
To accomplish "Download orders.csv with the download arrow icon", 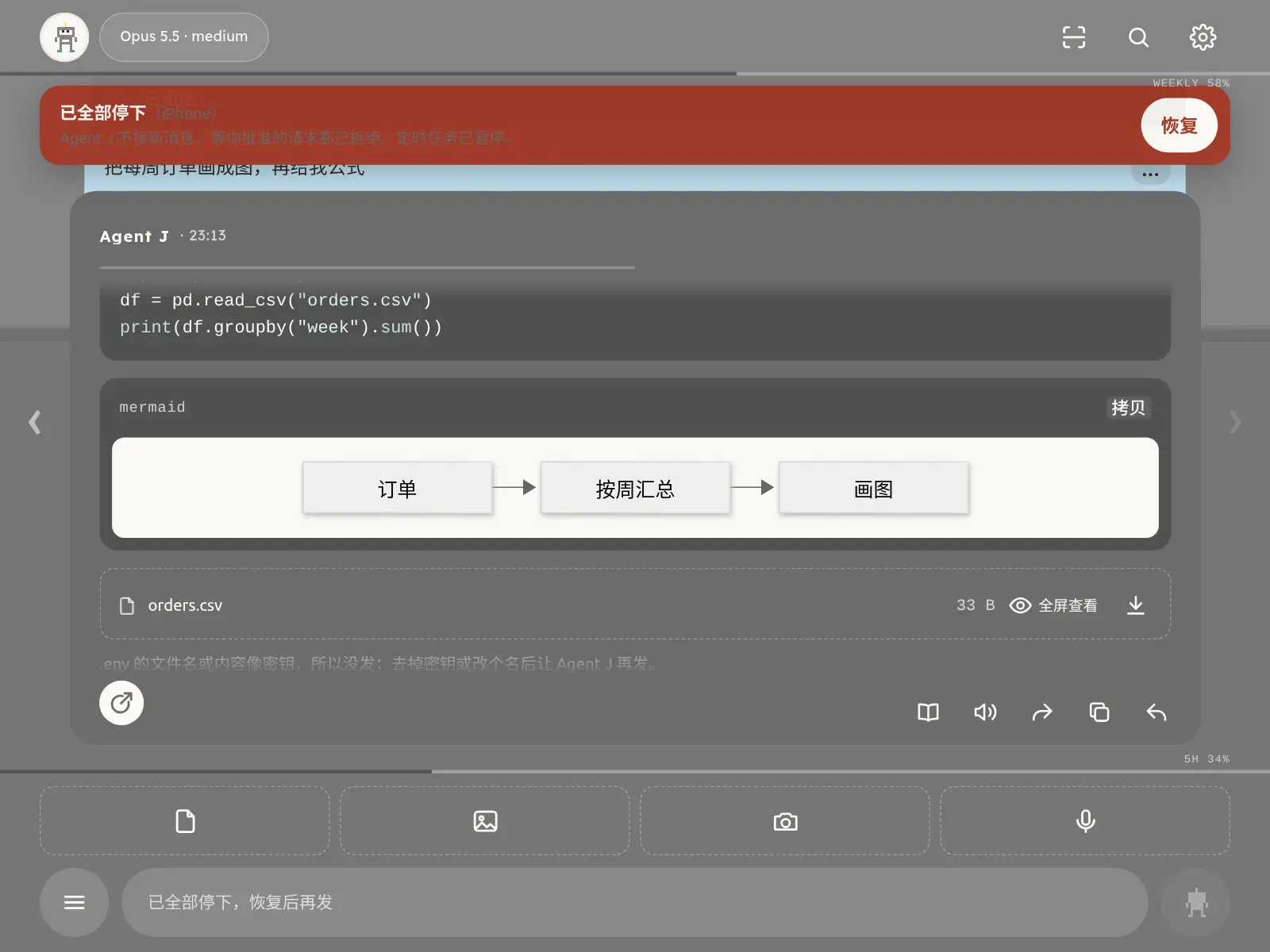I will (x=1136, y=605).
